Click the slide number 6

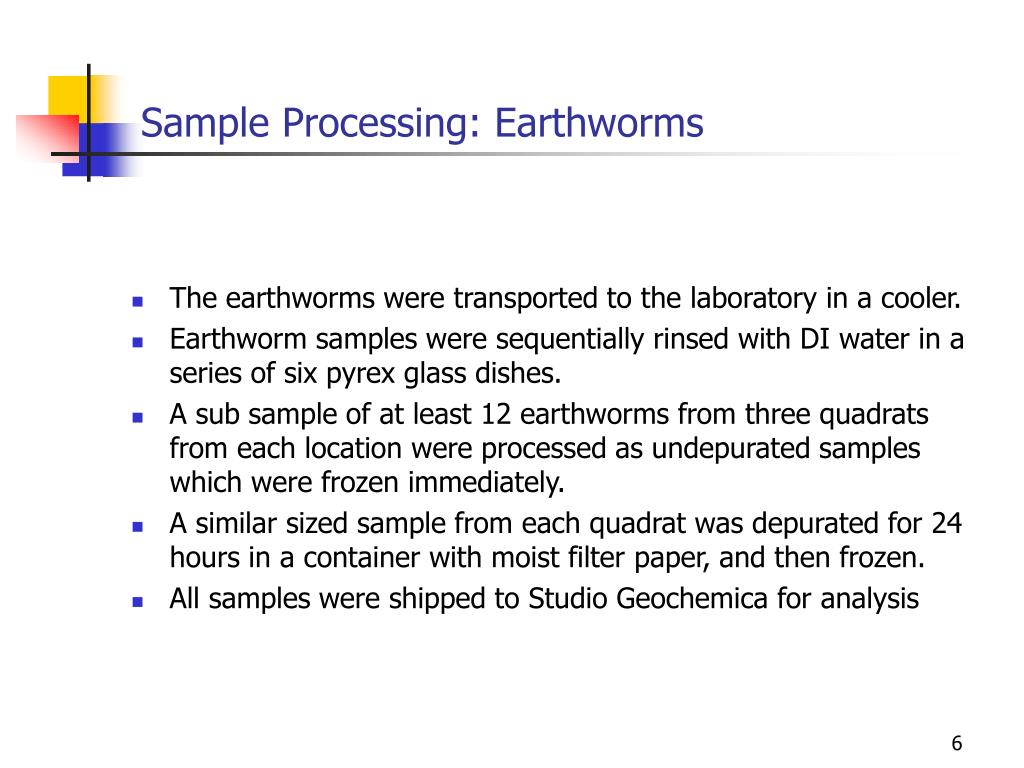pyautogui.click(x=957, y=743)
